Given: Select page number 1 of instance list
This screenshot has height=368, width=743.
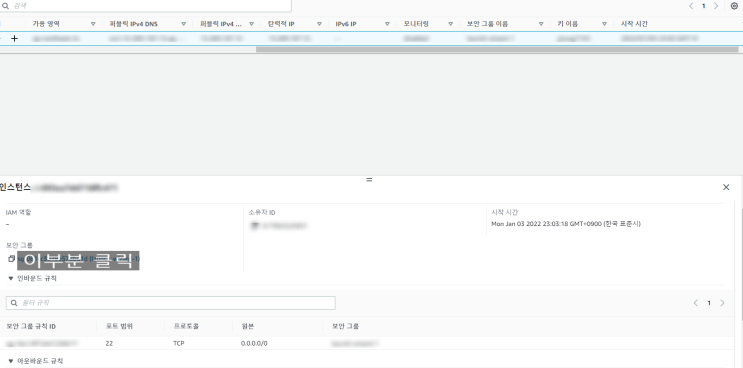Looking at the screenshot, I should point(704,6).
